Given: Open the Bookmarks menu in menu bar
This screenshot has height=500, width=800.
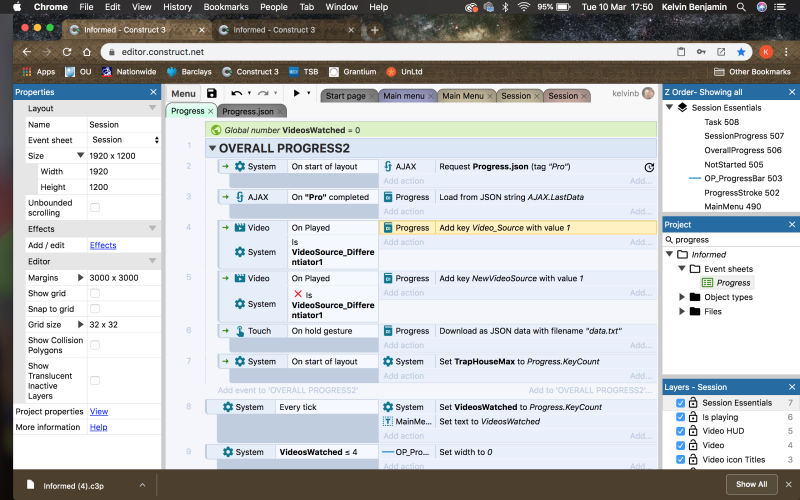Looking at the screenshot, I should click(226, 7).
